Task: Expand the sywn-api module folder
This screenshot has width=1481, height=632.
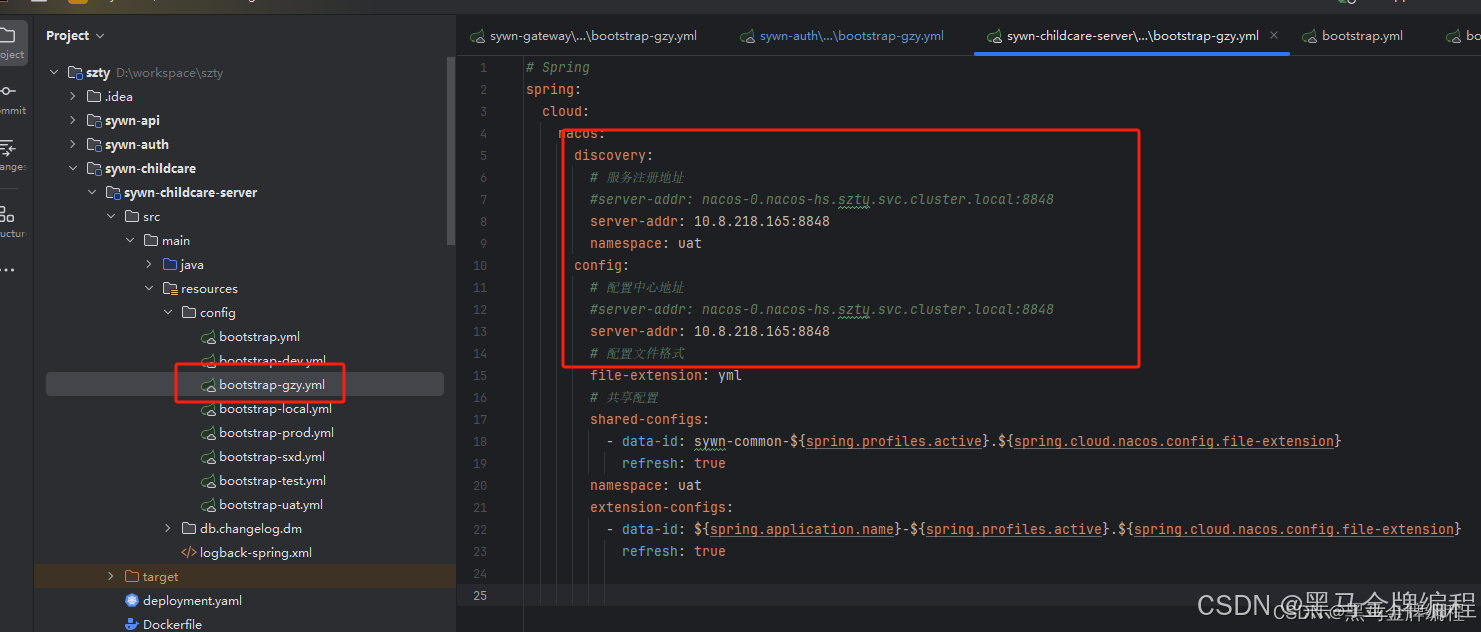Action: point(73,120)
